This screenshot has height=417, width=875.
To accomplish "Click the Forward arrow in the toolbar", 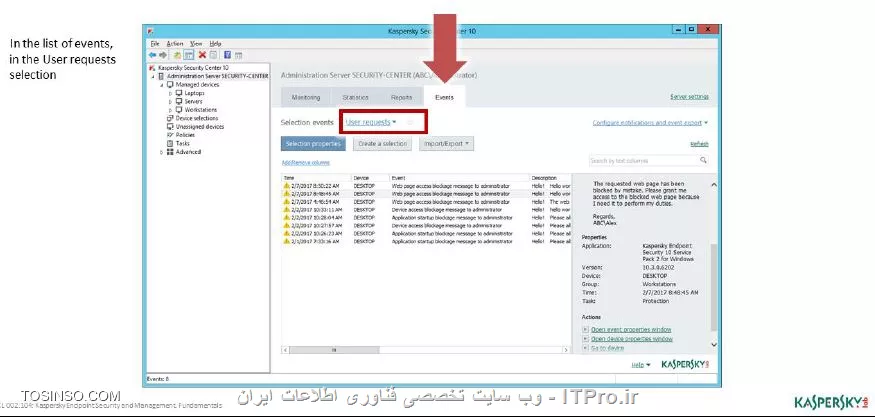I will click(x=162, y=55).
